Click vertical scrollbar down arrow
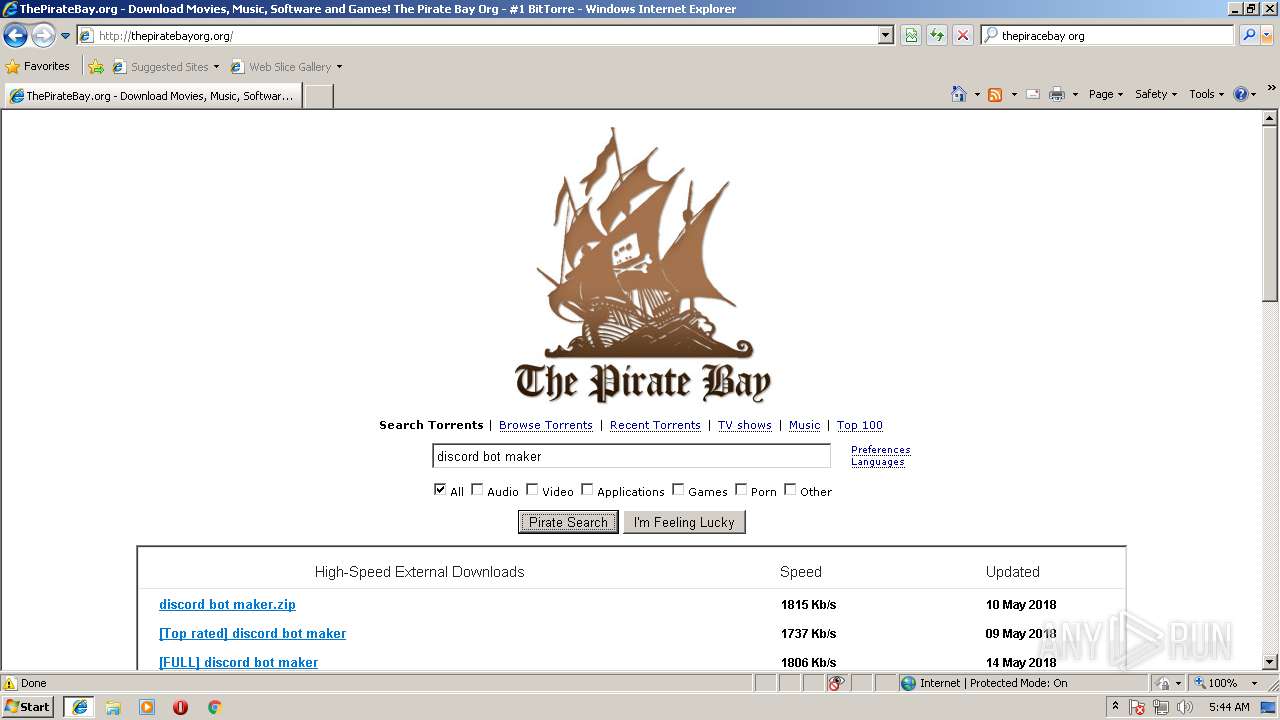Screen dimensions: 1280x720 point(1270,661)
